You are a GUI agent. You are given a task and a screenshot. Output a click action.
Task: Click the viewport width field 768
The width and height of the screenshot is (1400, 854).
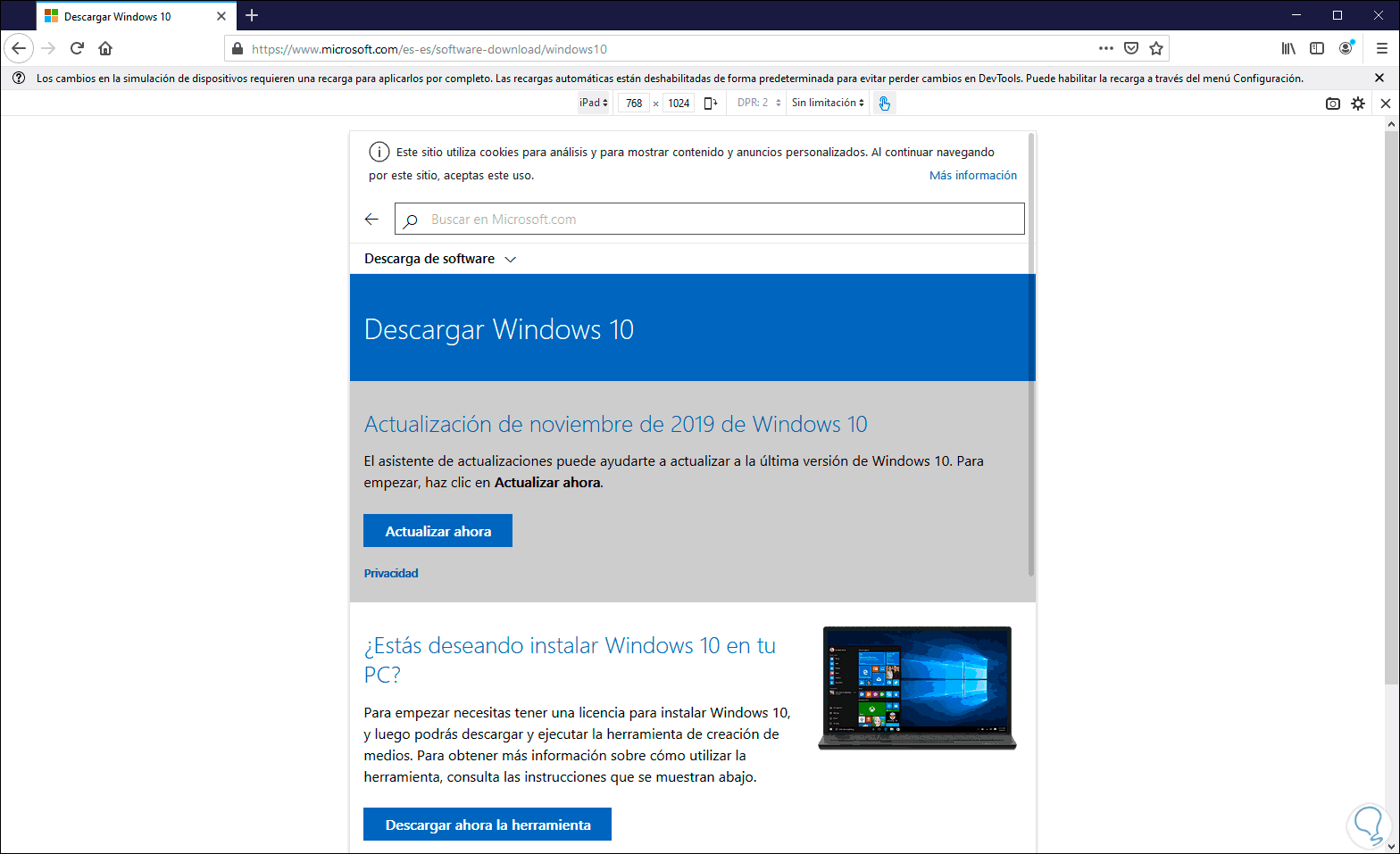coord(634,104)
